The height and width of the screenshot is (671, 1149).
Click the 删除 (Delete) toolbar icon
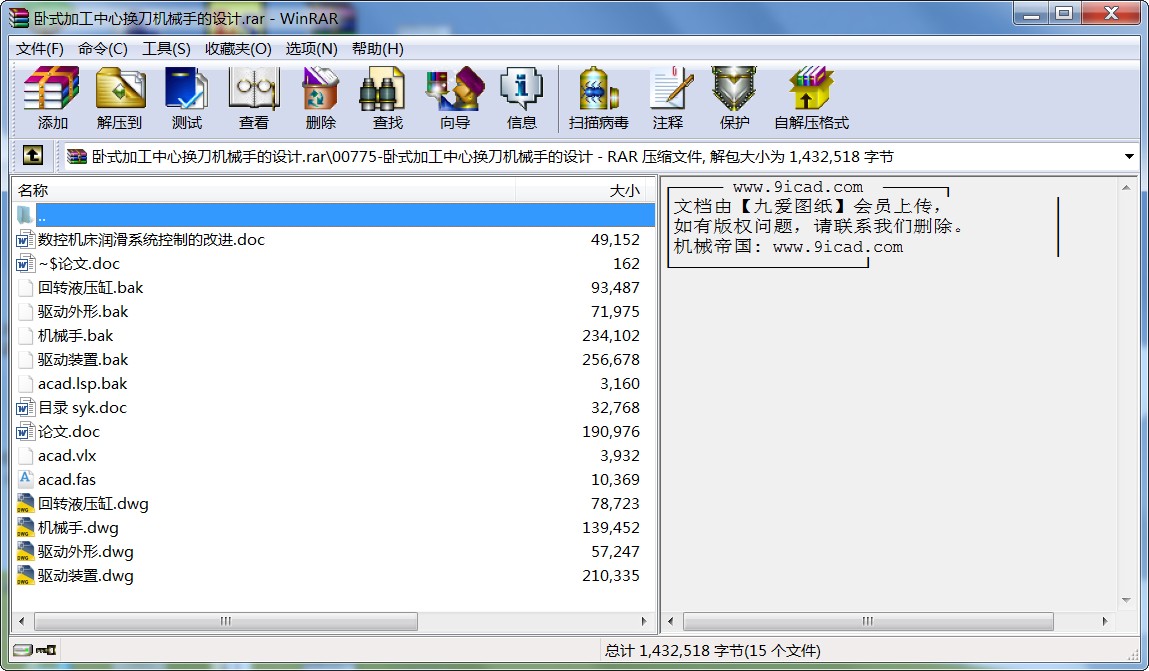pyautogui.click(x=320, y=98)
